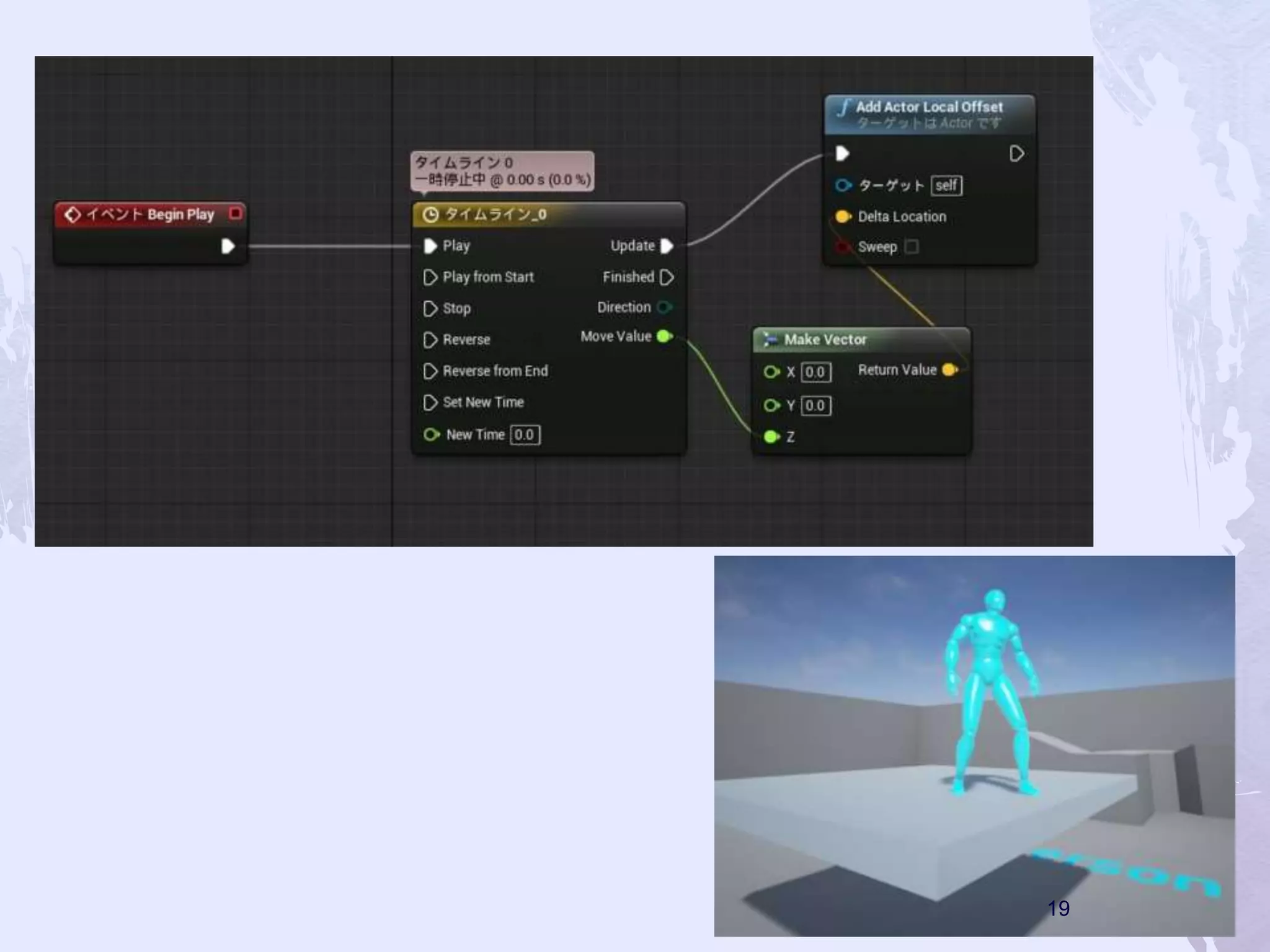
Task: Enable the Sweep checkbox
Action: (x=911, y=247)
